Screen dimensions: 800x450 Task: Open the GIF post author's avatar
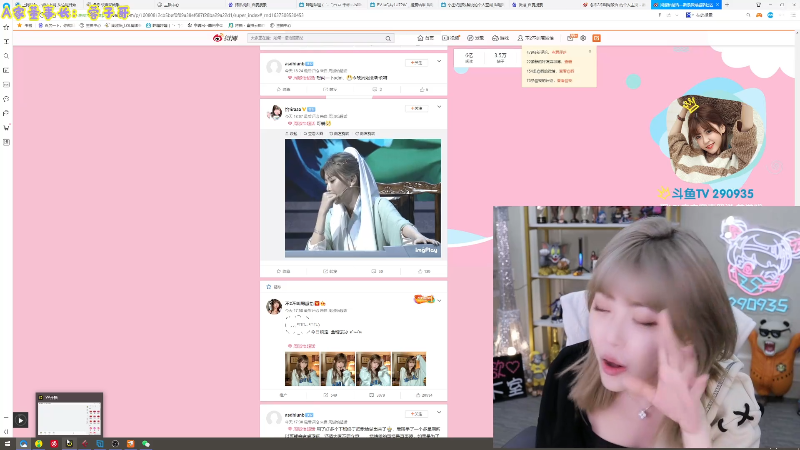pos(274,112)
